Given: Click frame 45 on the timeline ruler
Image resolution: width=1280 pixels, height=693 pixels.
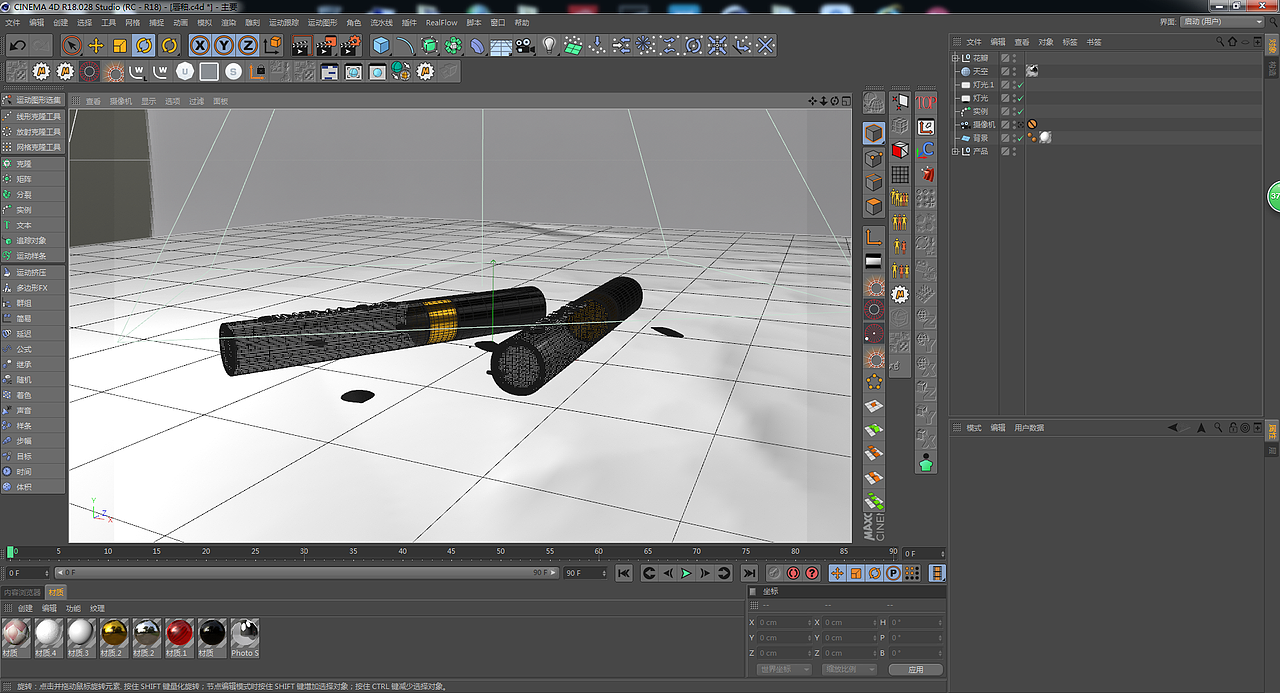Looking at the screenshot, I should tap(451, 551).
